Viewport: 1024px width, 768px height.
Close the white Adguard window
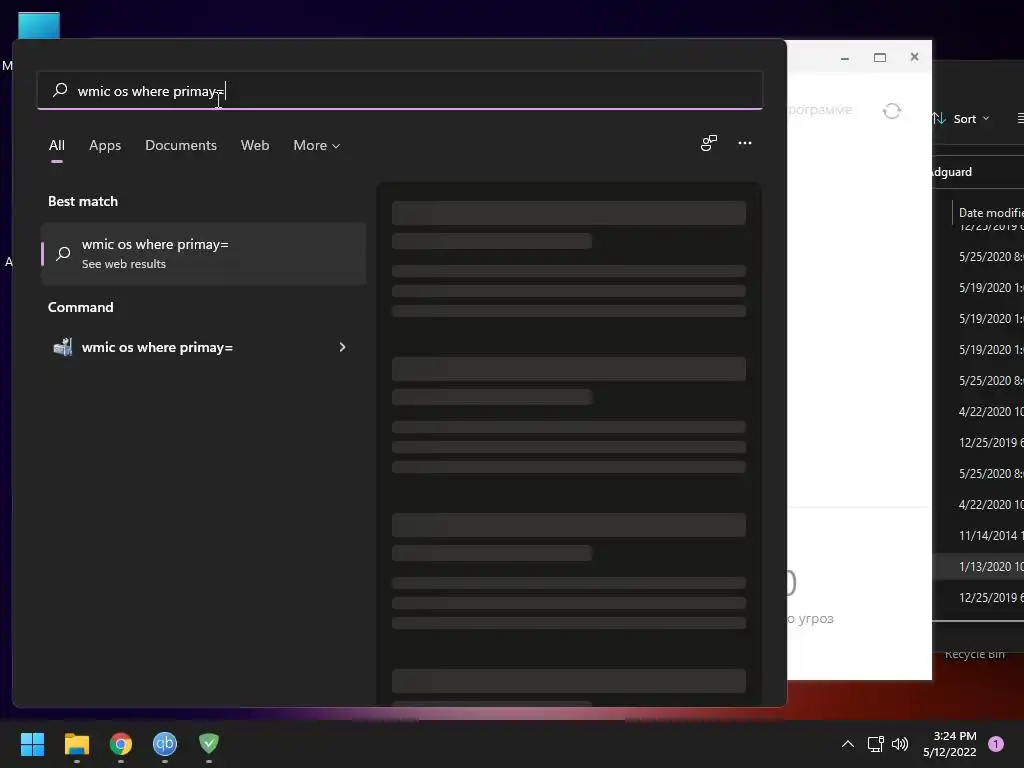(x=914, y=57)
